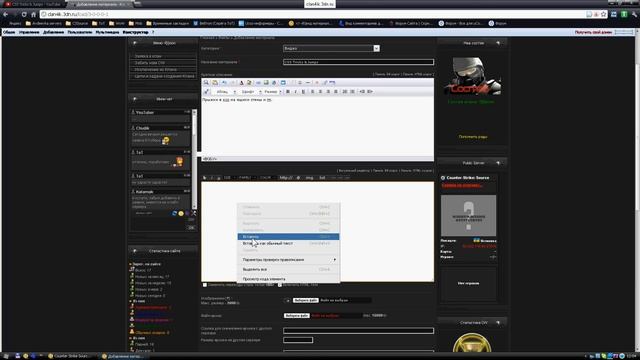Decrease indent in the visual editor
This screenshot has height=360, width=640.
362,91
